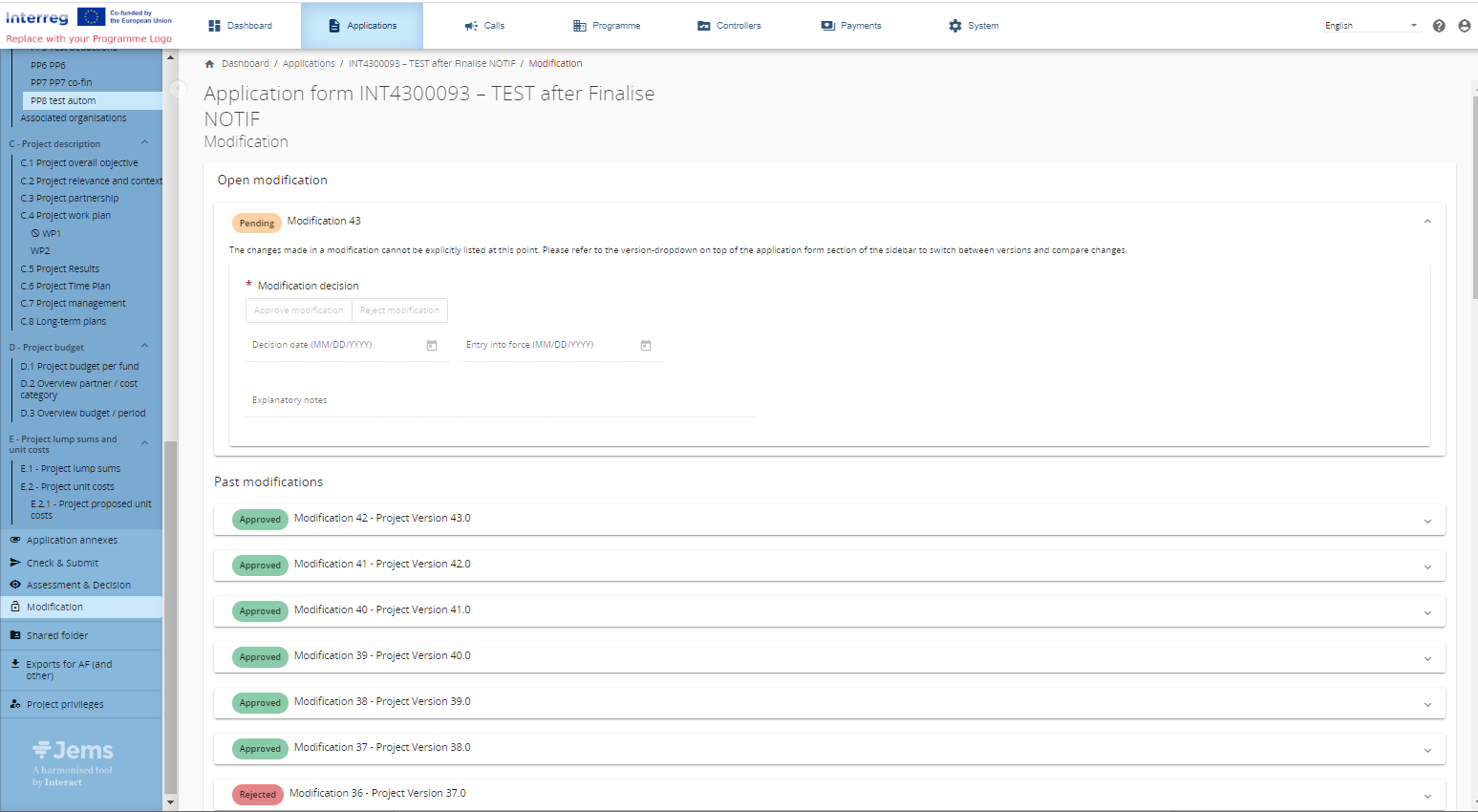The image size is (1478, 812).
Task: Collapse the C - Project description section
Action: (x=145, y=143)
